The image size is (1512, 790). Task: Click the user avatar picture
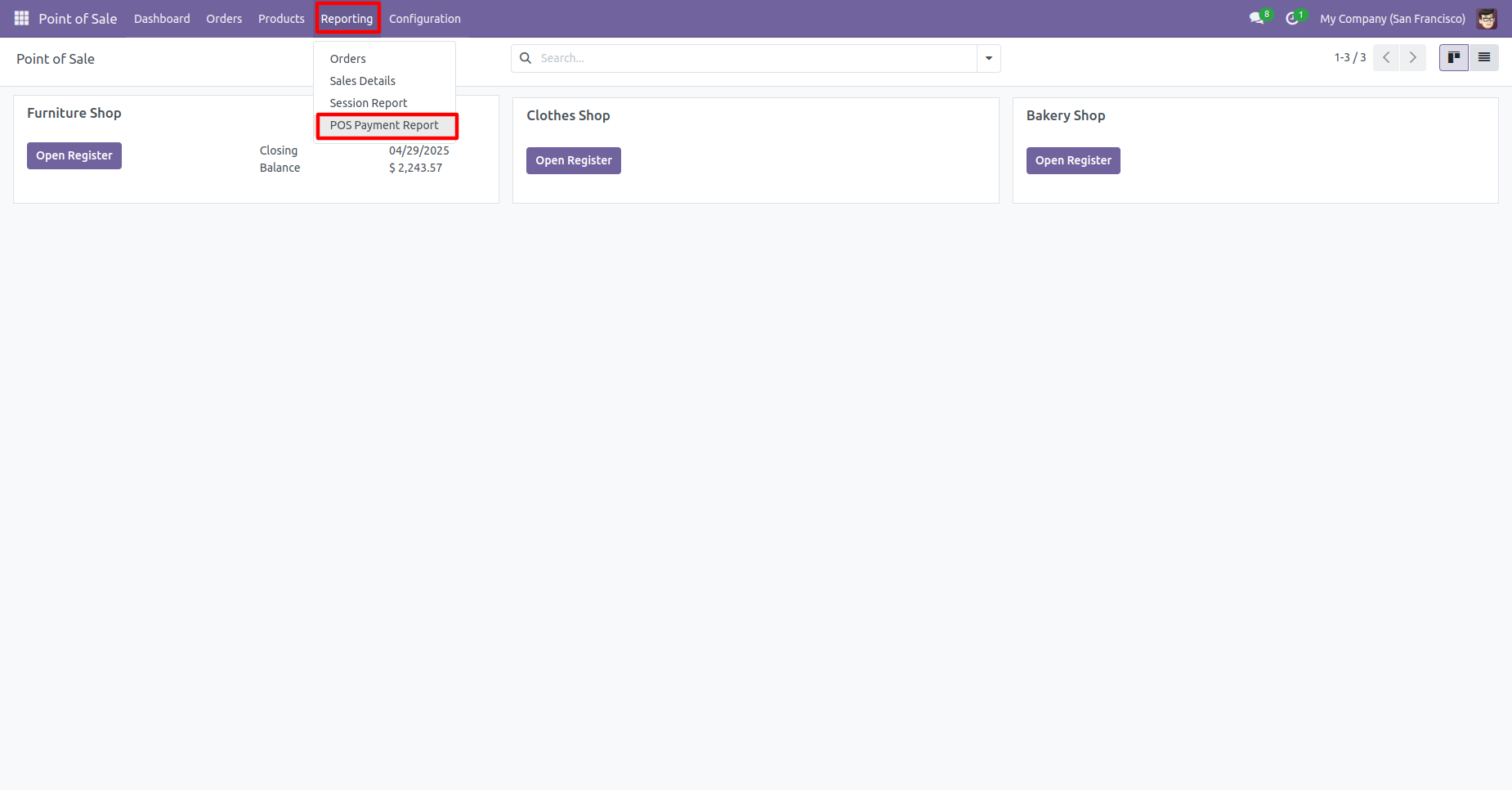point(1487,18)
